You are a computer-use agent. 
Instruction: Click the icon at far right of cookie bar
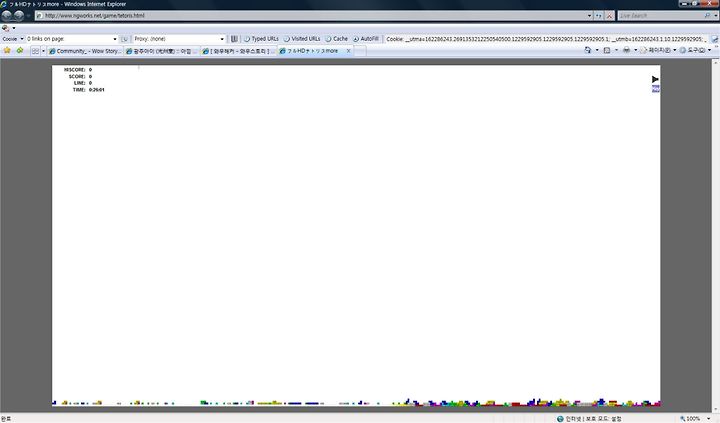[714, 39]
